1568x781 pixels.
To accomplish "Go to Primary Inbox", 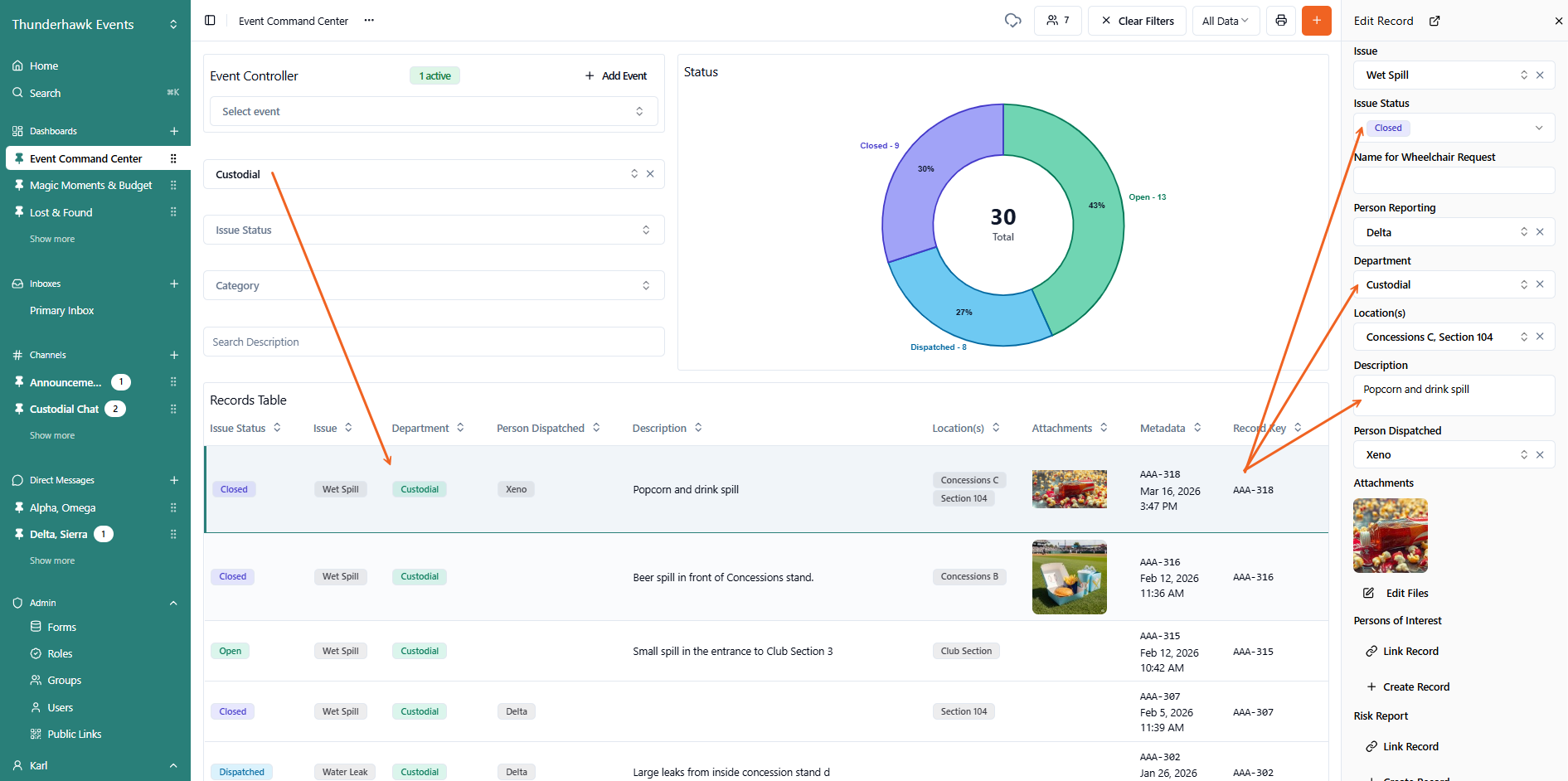I will click(61, 310).
